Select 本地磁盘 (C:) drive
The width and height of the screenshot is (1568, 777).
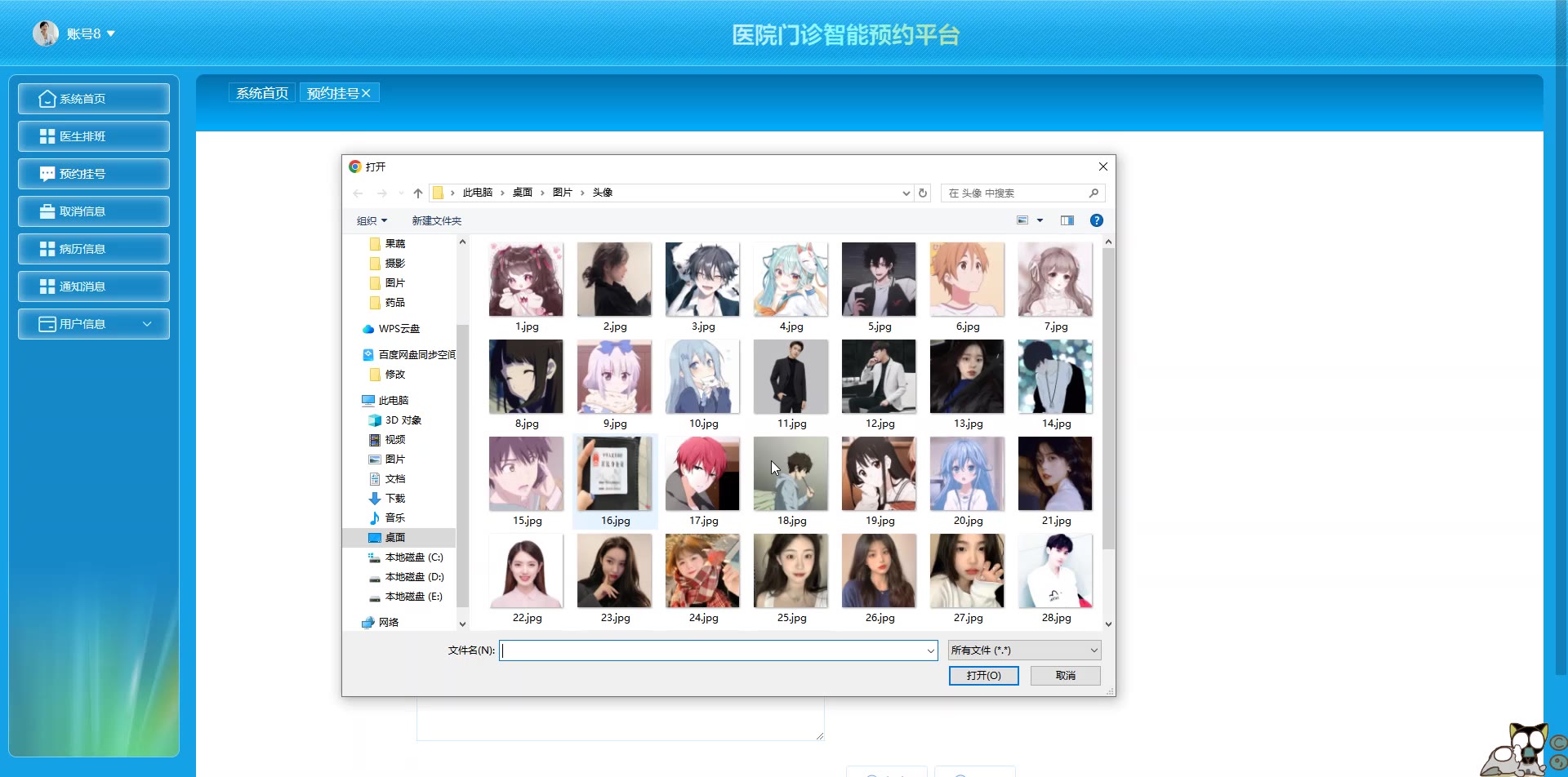[406, 557]
